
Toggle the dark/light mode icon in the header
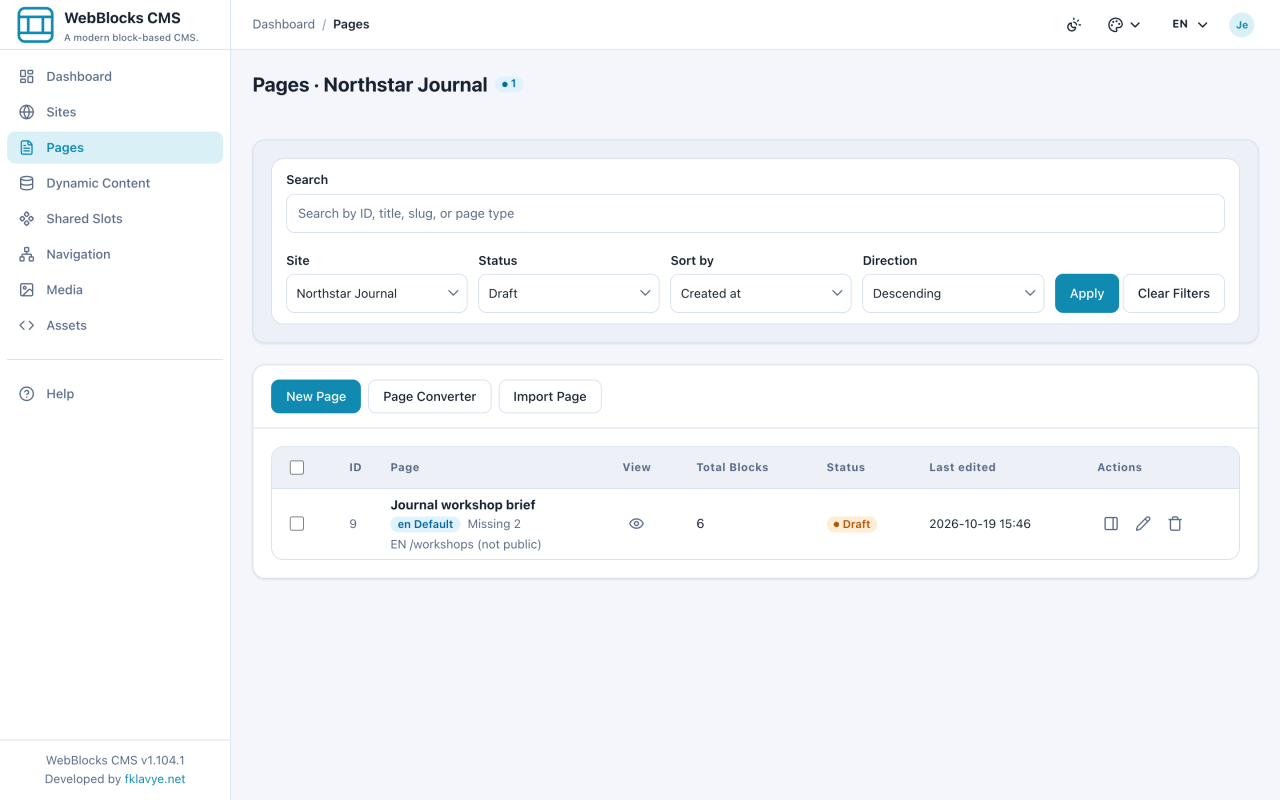[1074, 25]
